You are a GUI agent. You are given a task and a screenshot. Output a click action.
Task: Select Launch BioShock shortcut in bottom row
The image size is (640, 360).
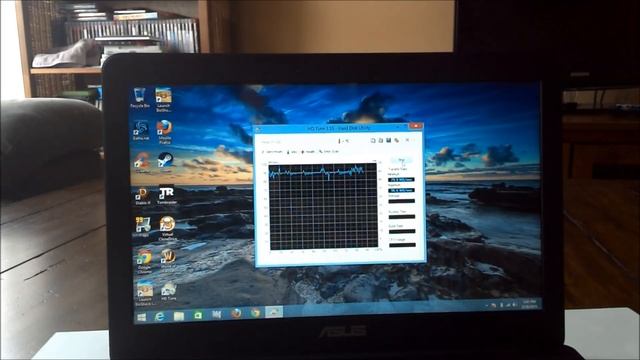(145, 293)
